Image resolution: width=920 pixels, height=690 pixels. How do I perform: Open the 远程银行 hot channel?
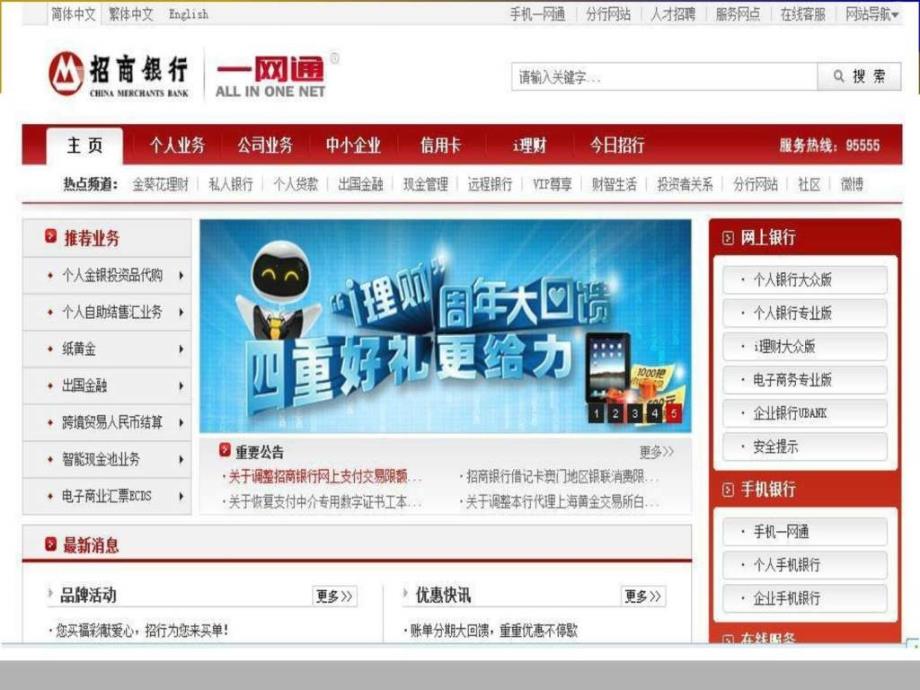(490, 184)
